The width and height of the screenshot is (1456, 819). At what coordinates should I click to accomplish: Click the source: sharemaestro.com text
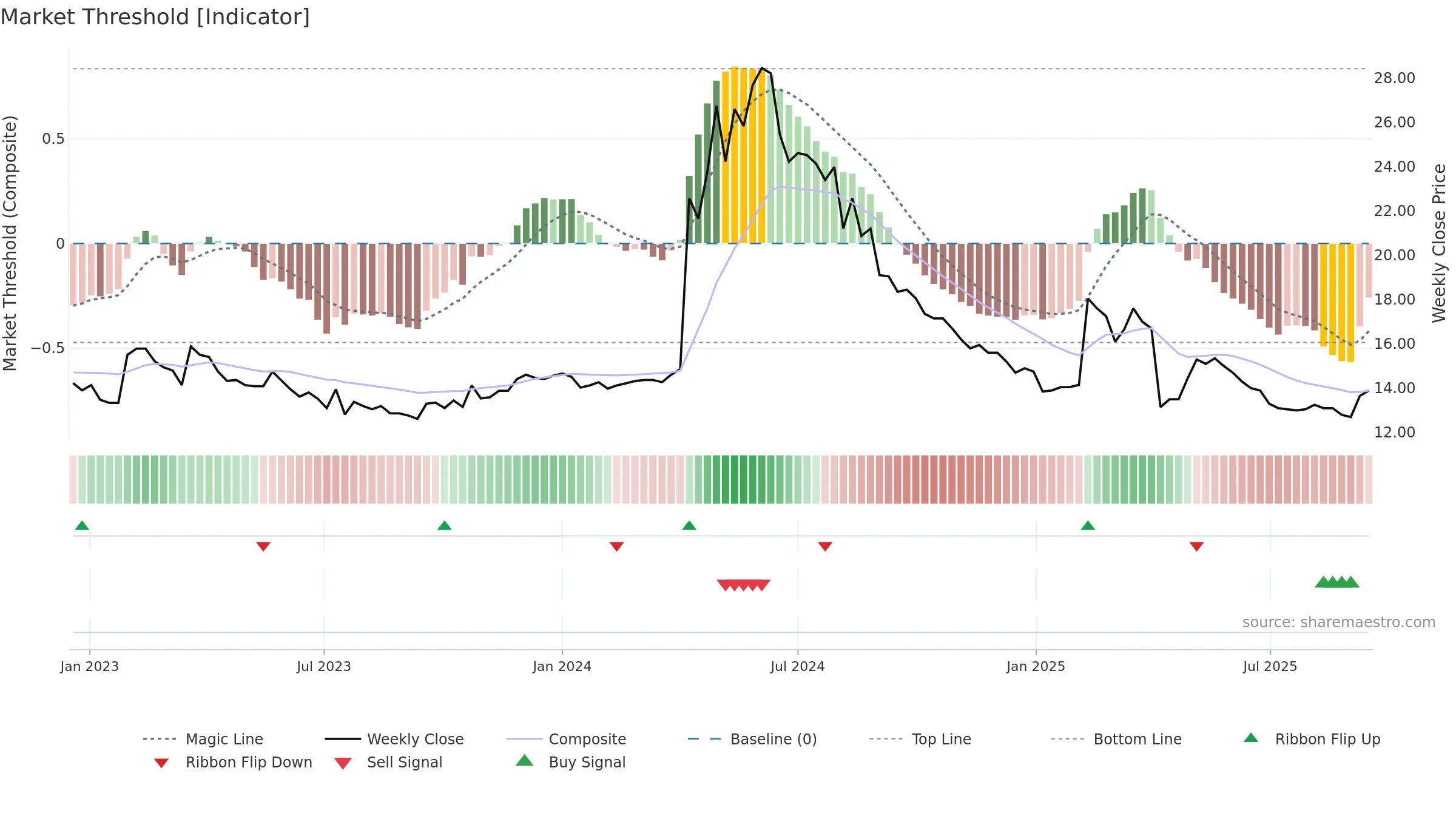pyautogui.click(x=1339, y=622)
